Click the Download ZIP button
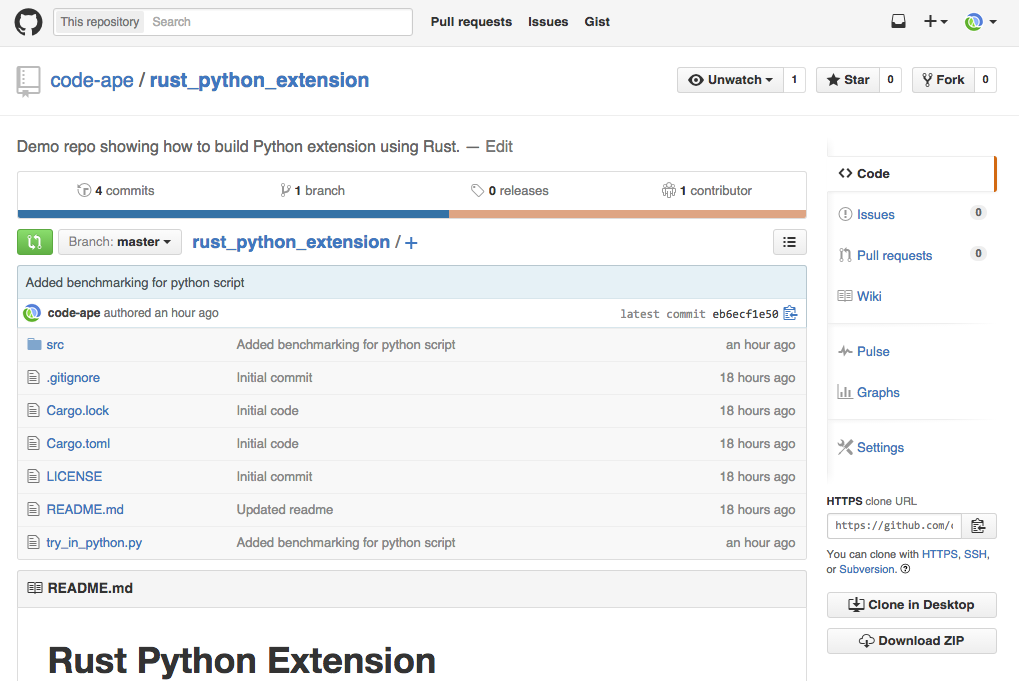This screenshot has height=681, width=1019. pos(911,641)
